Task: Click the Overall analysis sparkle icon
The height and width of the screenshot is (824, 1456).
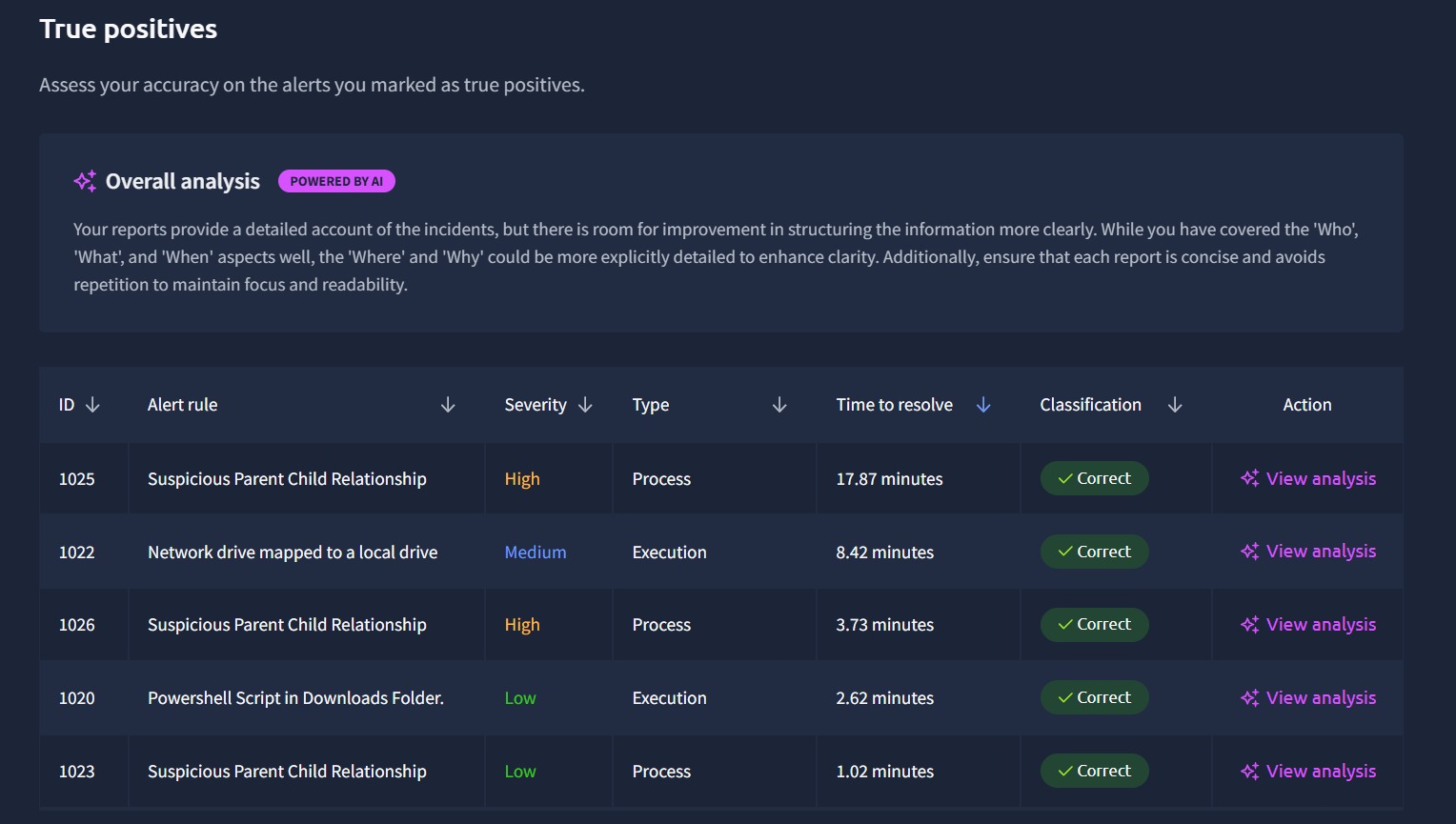Action: pos(85,181)
